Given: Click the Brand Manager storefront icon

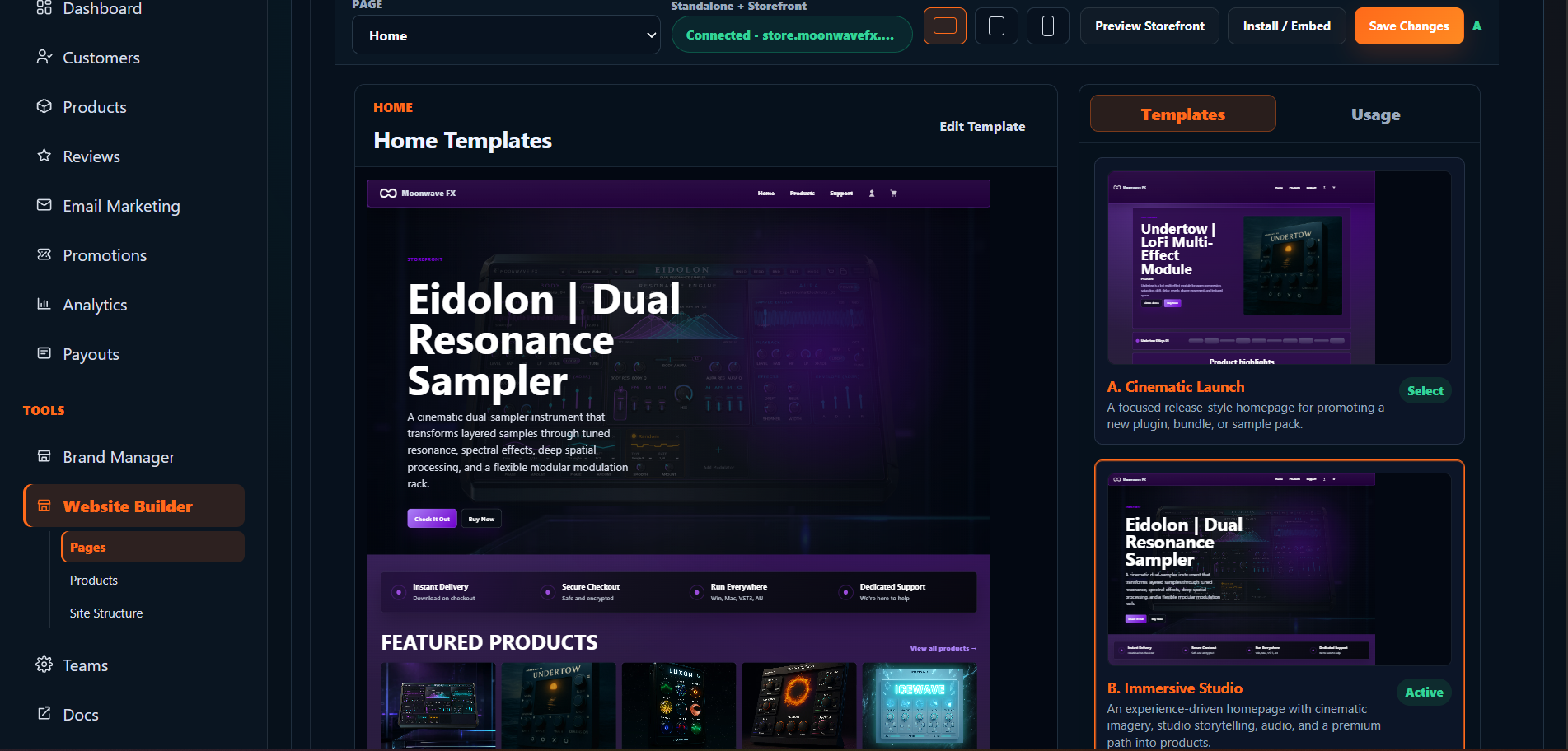Looking at the screenshot, I should click(x=44, y=456).
